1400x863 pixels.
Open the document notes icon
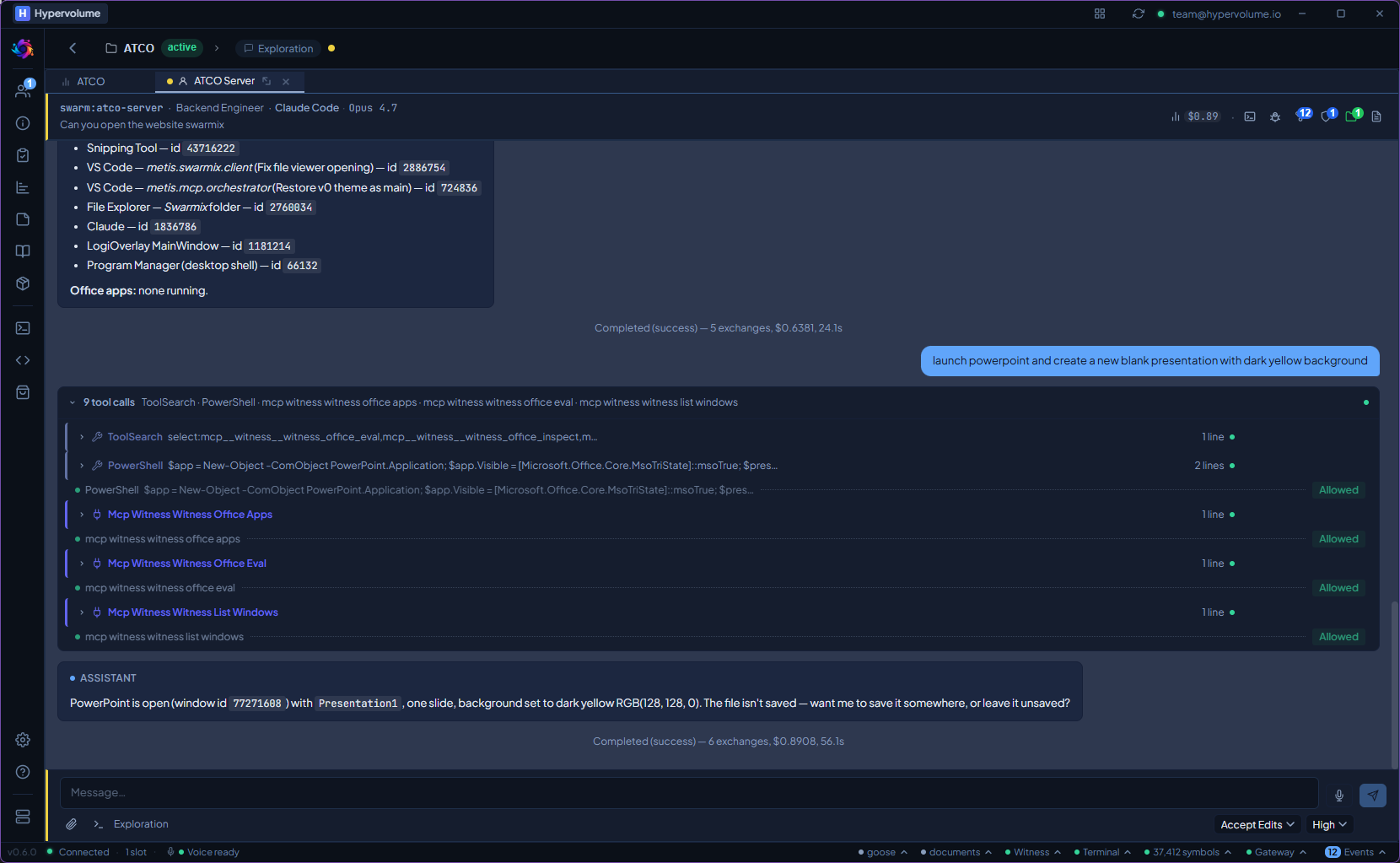[1376, 116]
